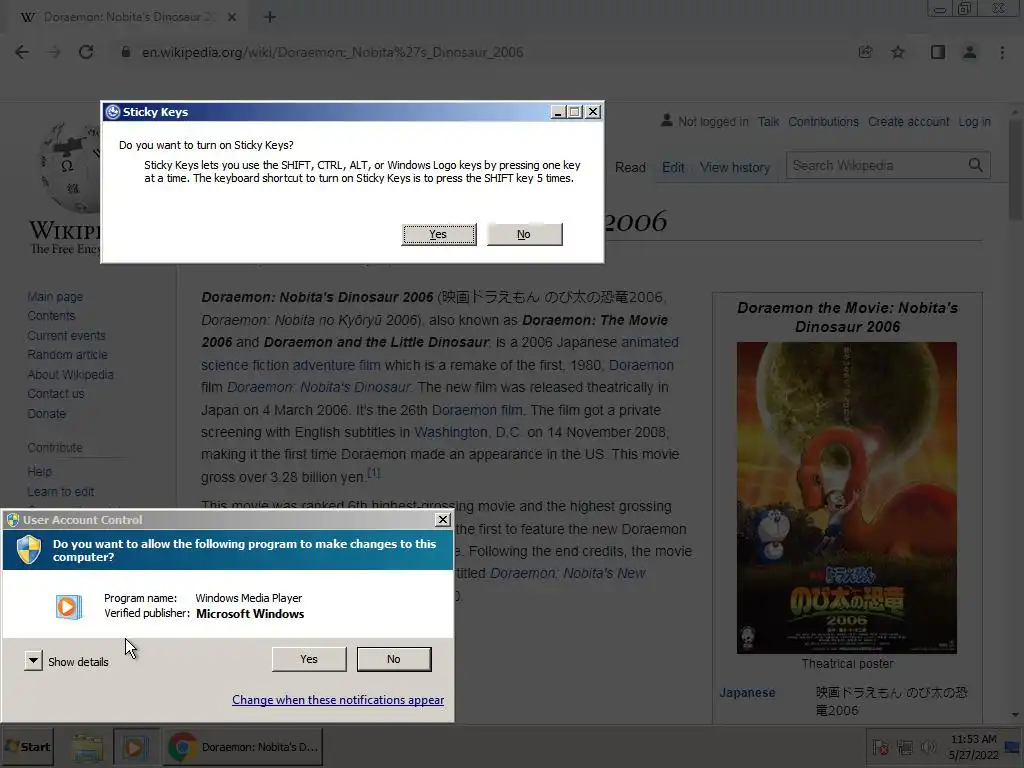
Task: Click Create account on Wikipedia
Action: 908,121
